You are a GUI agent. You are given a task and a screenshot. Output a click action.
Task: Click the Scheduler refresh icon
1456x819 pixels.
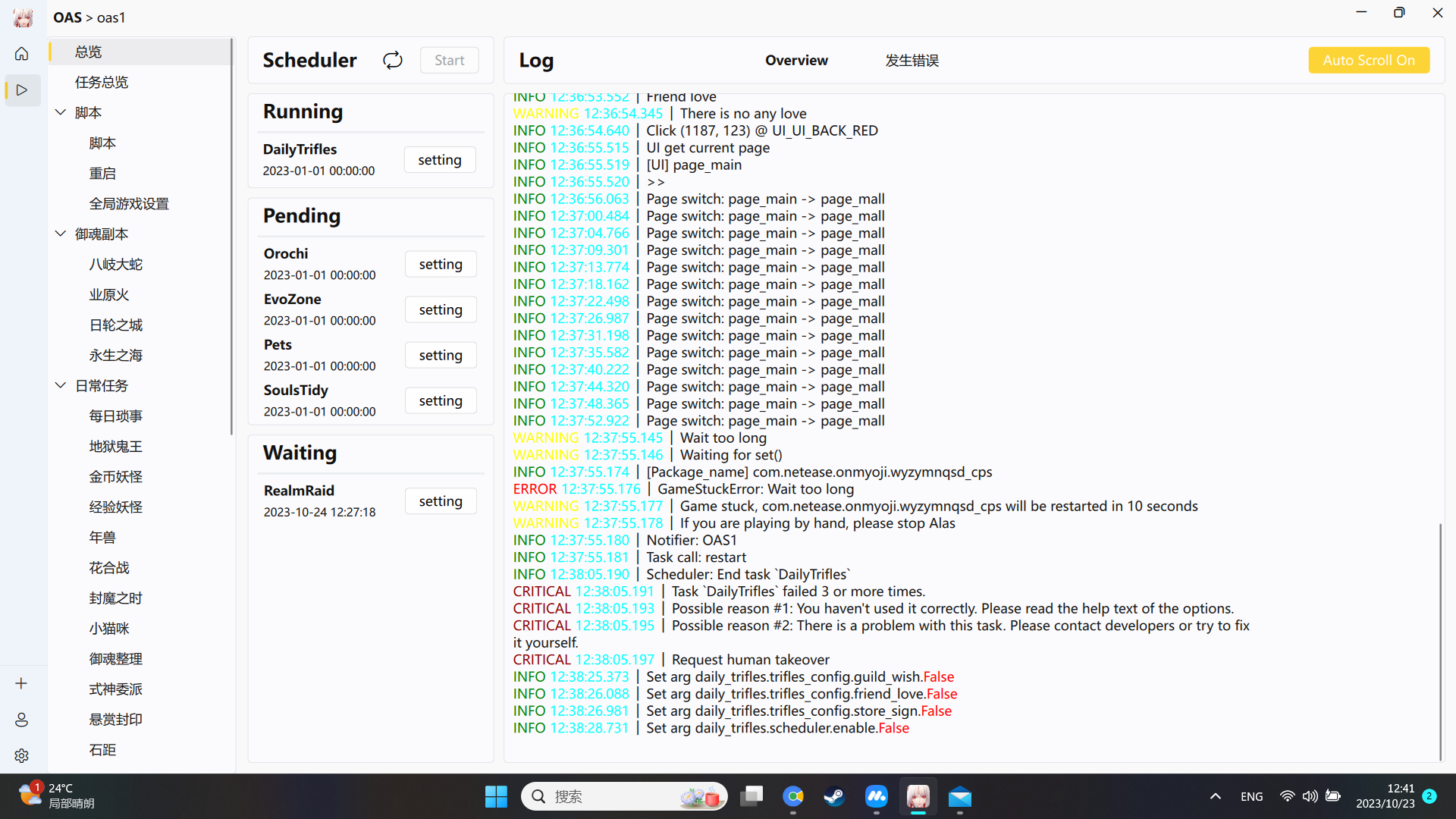392,60
